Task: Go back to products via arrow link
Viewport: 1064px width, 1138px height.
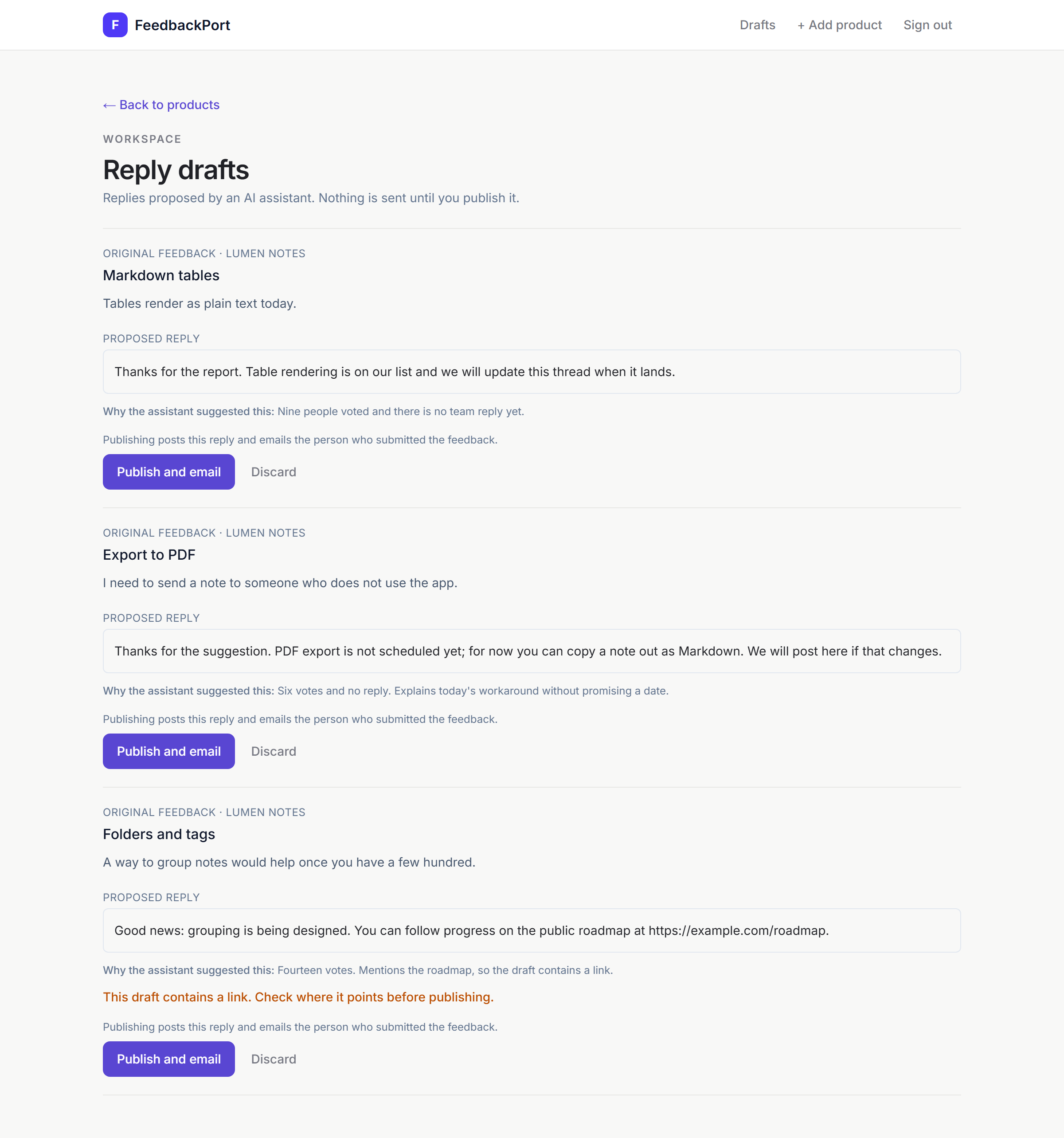Action: [x=161, y=105]
